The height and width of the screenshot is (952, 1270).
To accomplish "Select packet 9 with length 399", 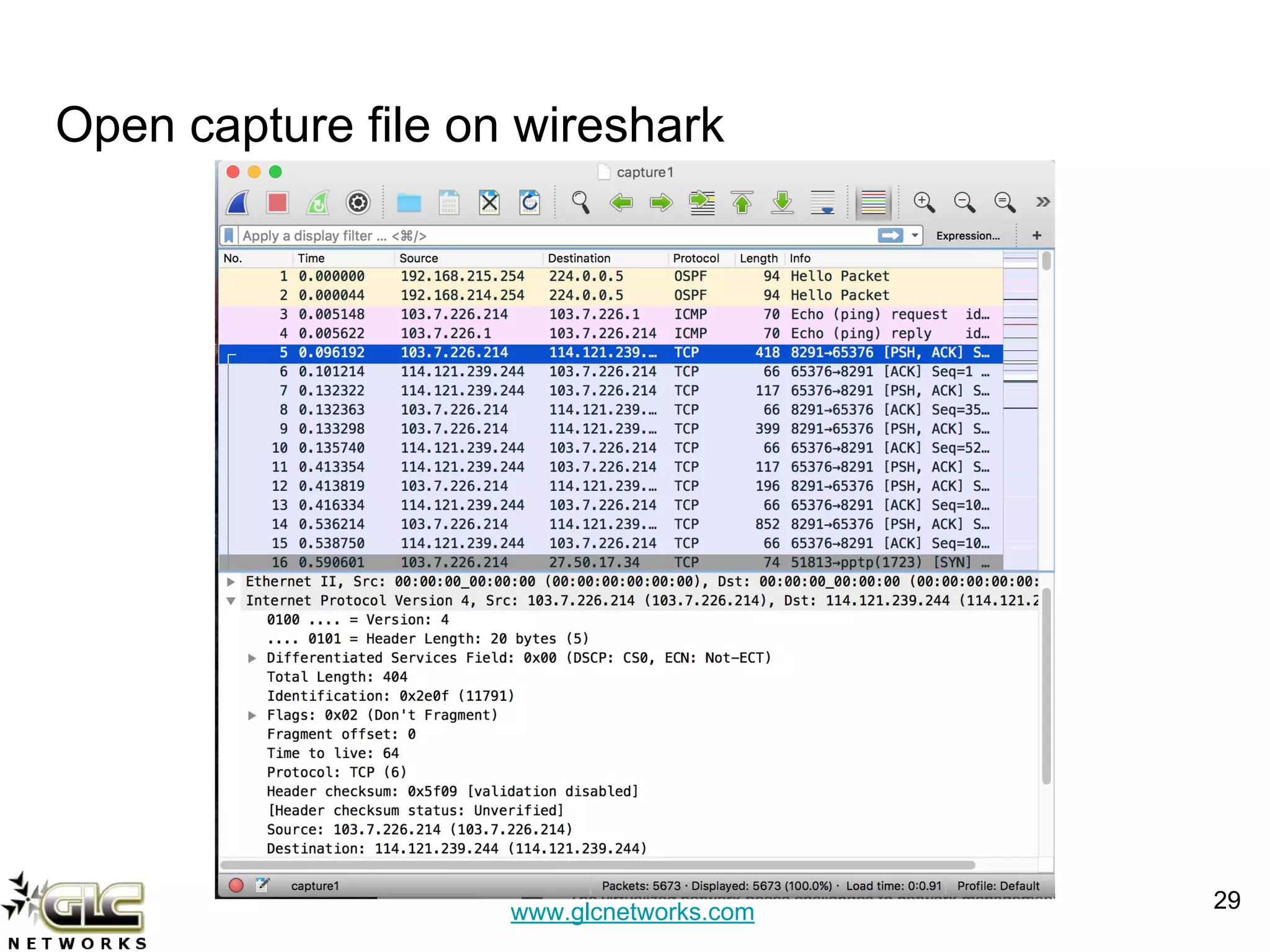I will (611, 429).
